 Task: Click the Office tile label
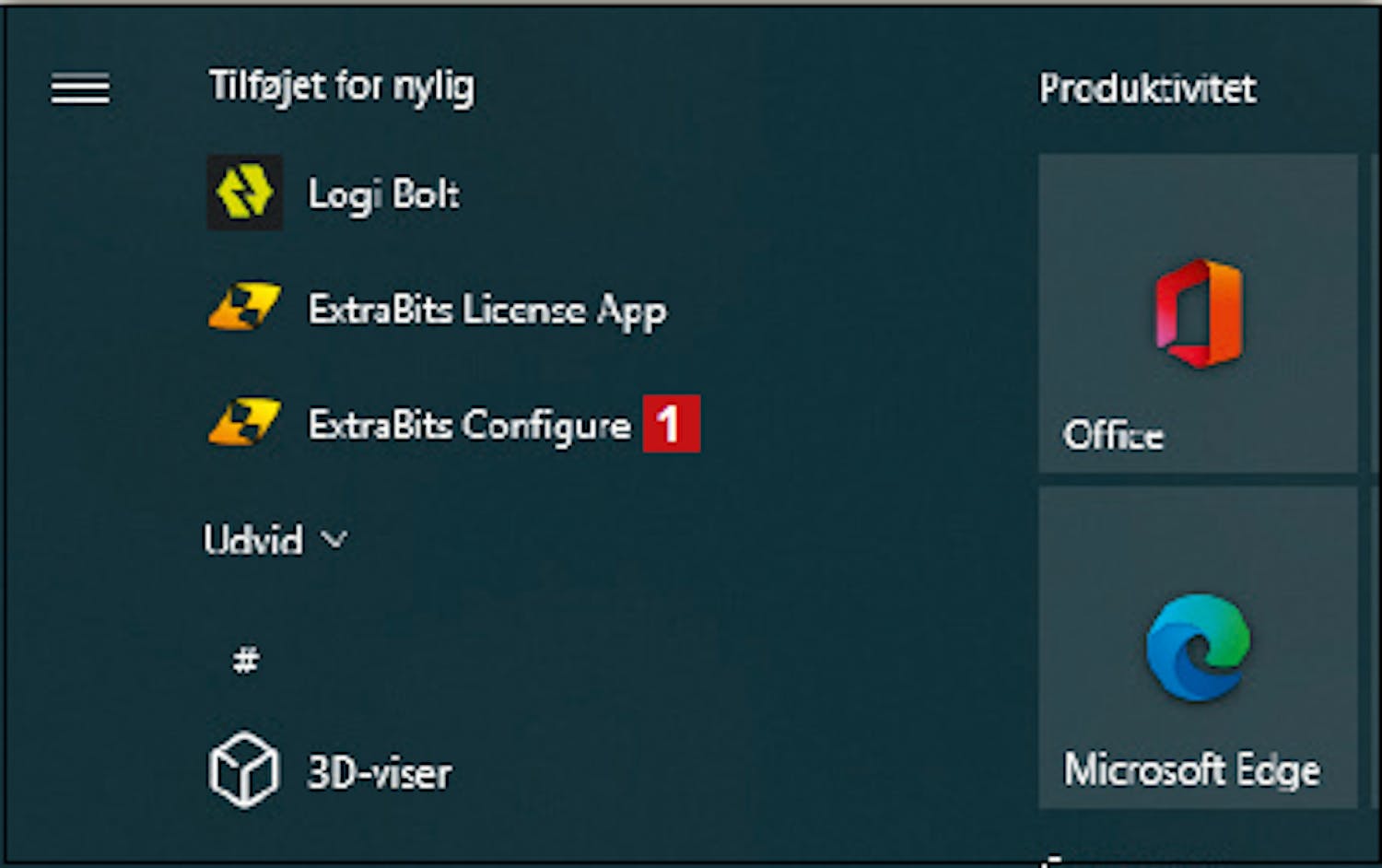(x=1113, y=435)
